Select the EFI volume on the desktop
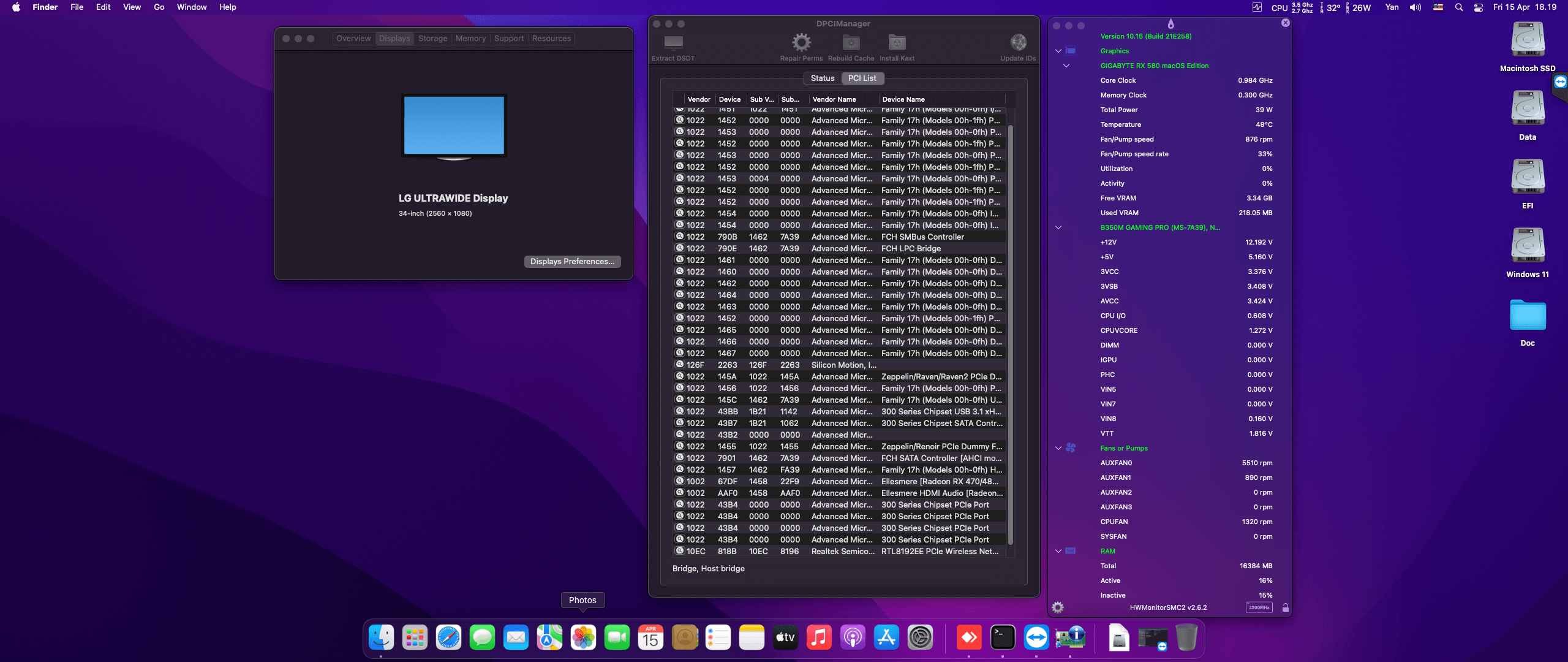The height and width of the screenshot is (662, 1568). (x=1528, y=184)
